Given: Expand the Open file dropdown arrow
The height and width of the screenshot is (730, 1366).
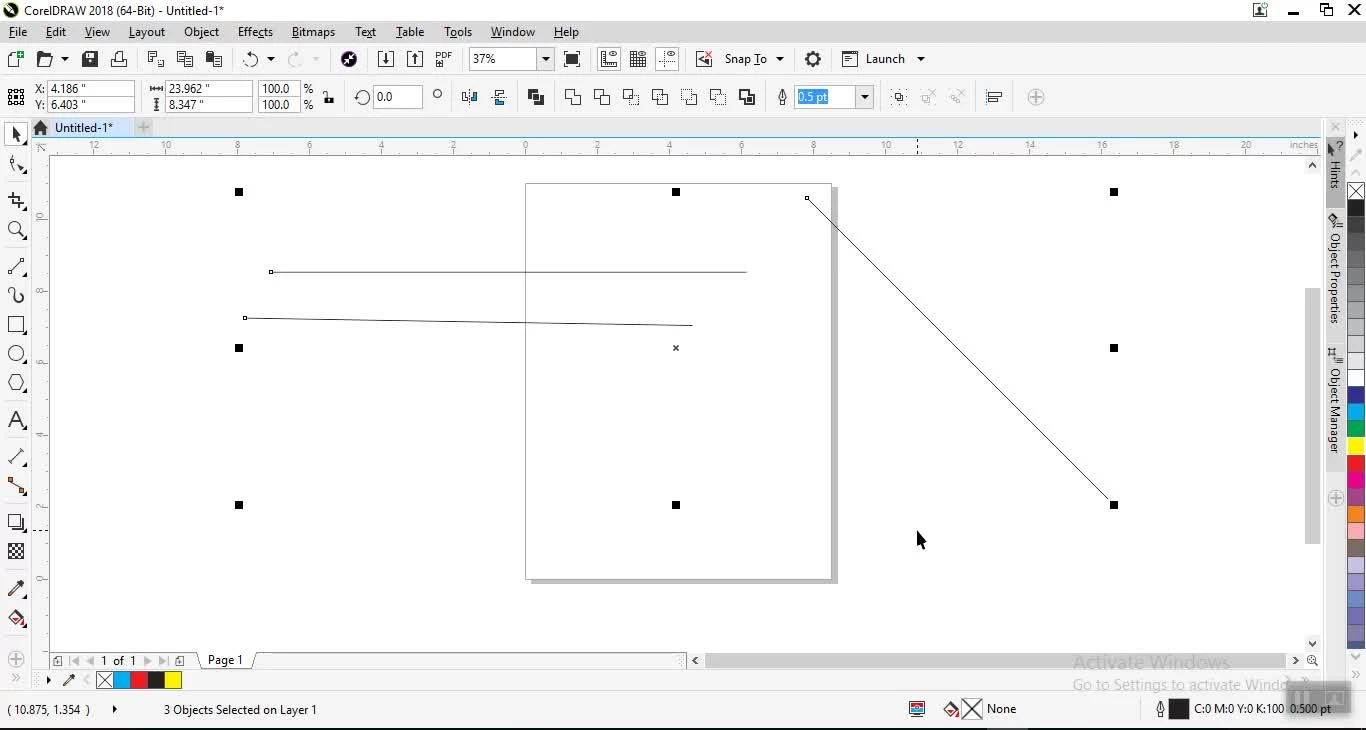Looking at the screenshot, I should point(65,59).
